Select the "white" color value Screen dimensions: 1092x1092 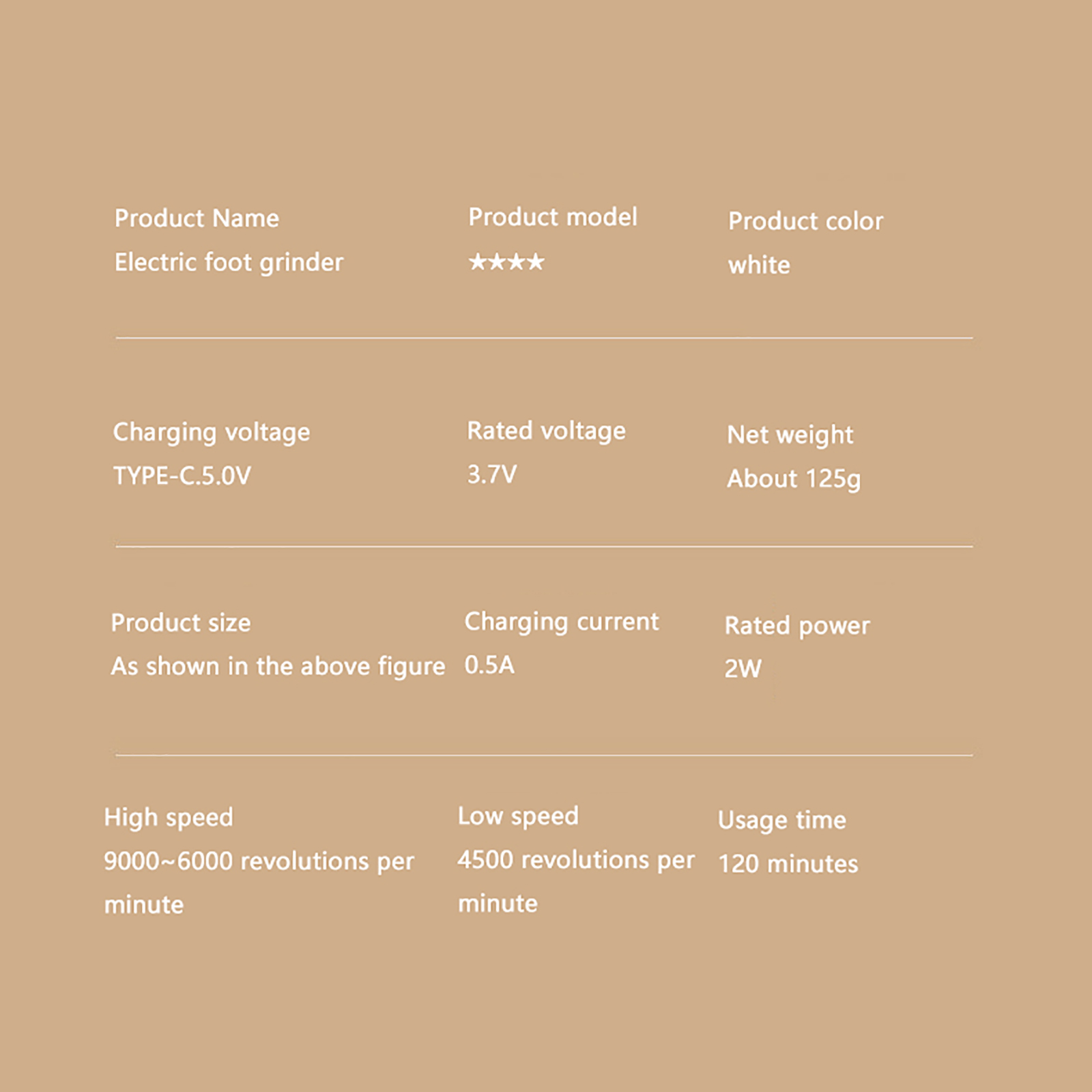(759, 265)
